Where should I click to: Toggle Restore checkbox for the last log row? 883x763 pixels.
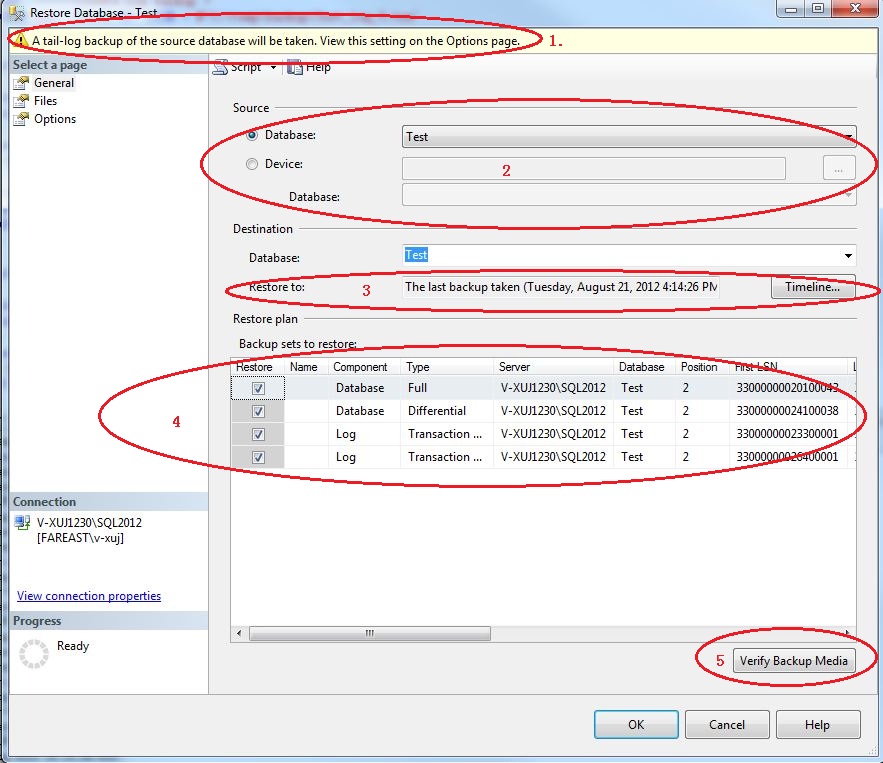point(258,457)
